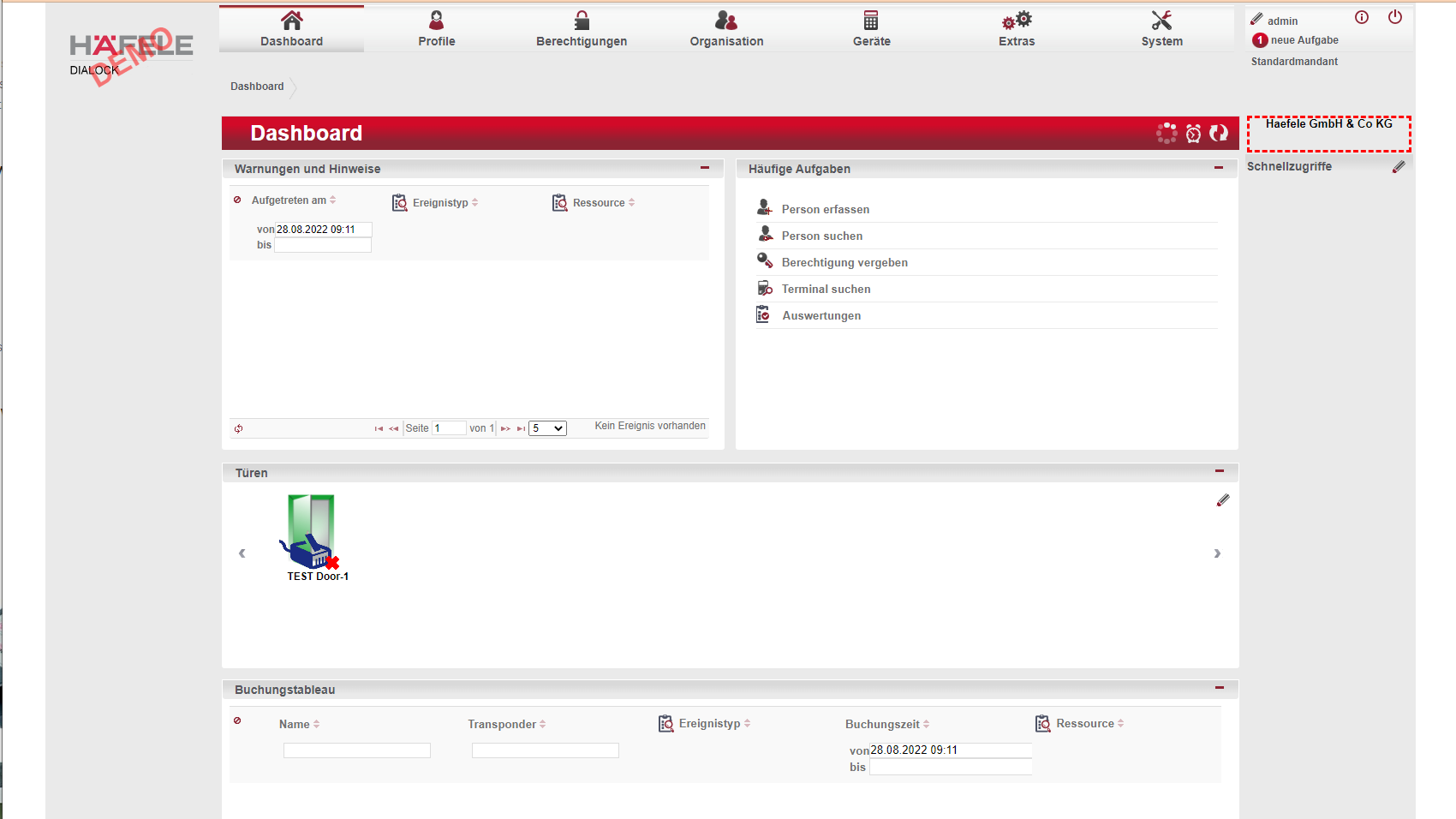
Task: Collapse the Buchungstableau panel
Action: pyautogui.click(x=1220, y=688)
